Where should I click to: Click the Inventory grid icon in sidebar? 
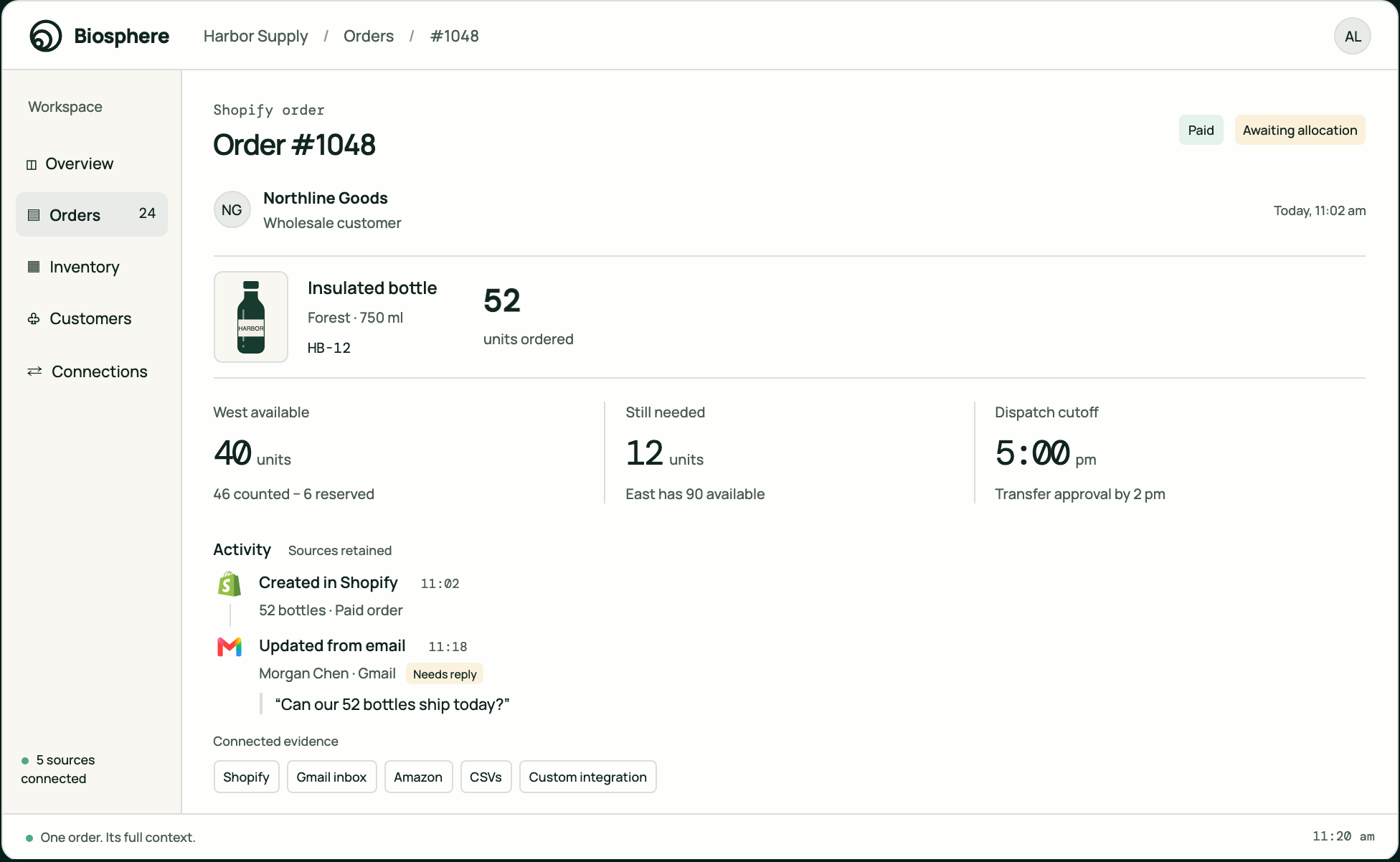click(x=34, y=267)
